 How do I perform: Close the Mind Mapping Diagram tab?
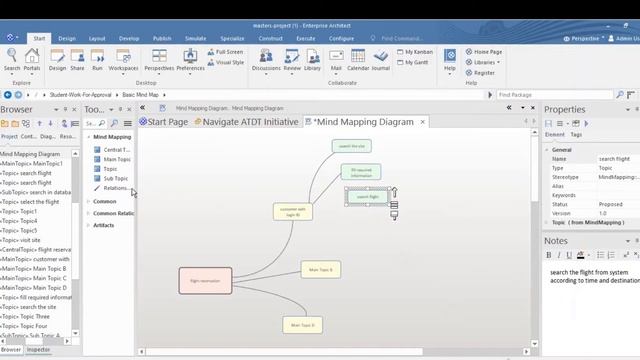pyautogui.click(x=422, y=122)
